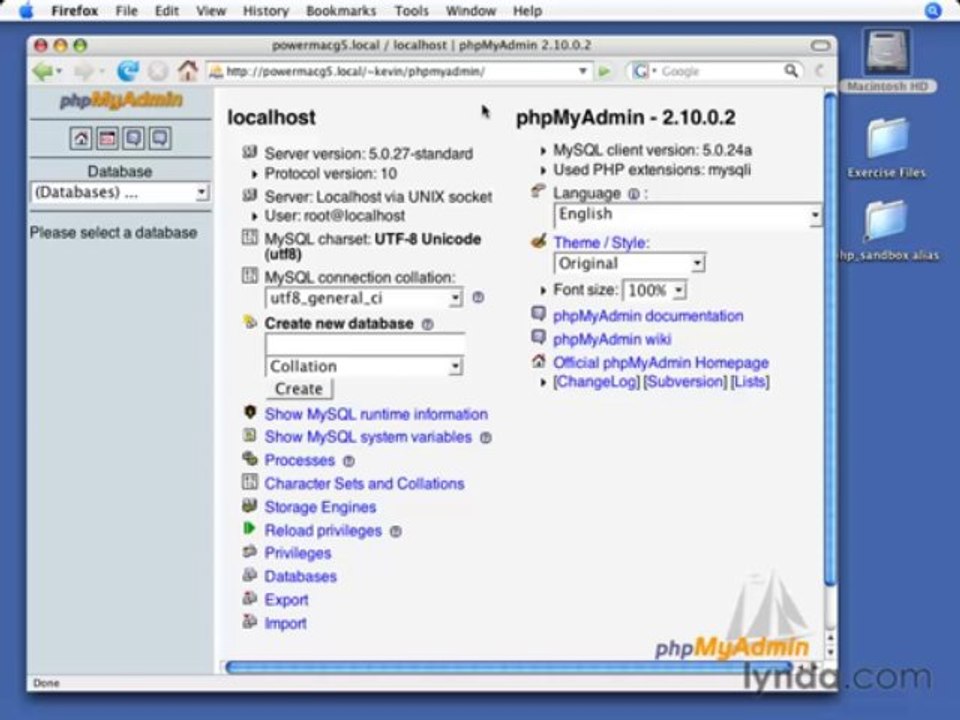Image resolution: width=960 pixels, height=720 pixels.
Task: Open the Databases dropdown in sidebar
Action: 120,193
